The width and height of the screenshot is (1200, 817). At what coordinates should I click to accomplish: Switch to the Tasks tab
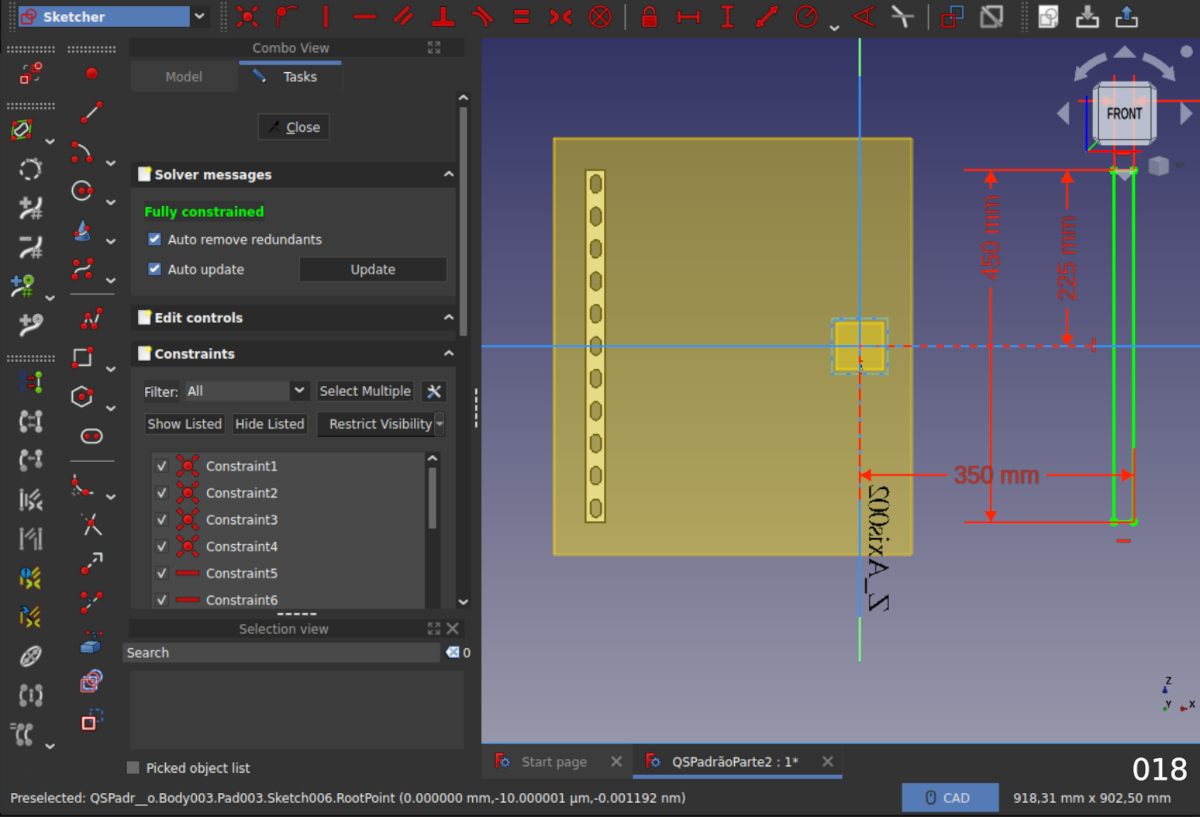(x=290, y=77)
